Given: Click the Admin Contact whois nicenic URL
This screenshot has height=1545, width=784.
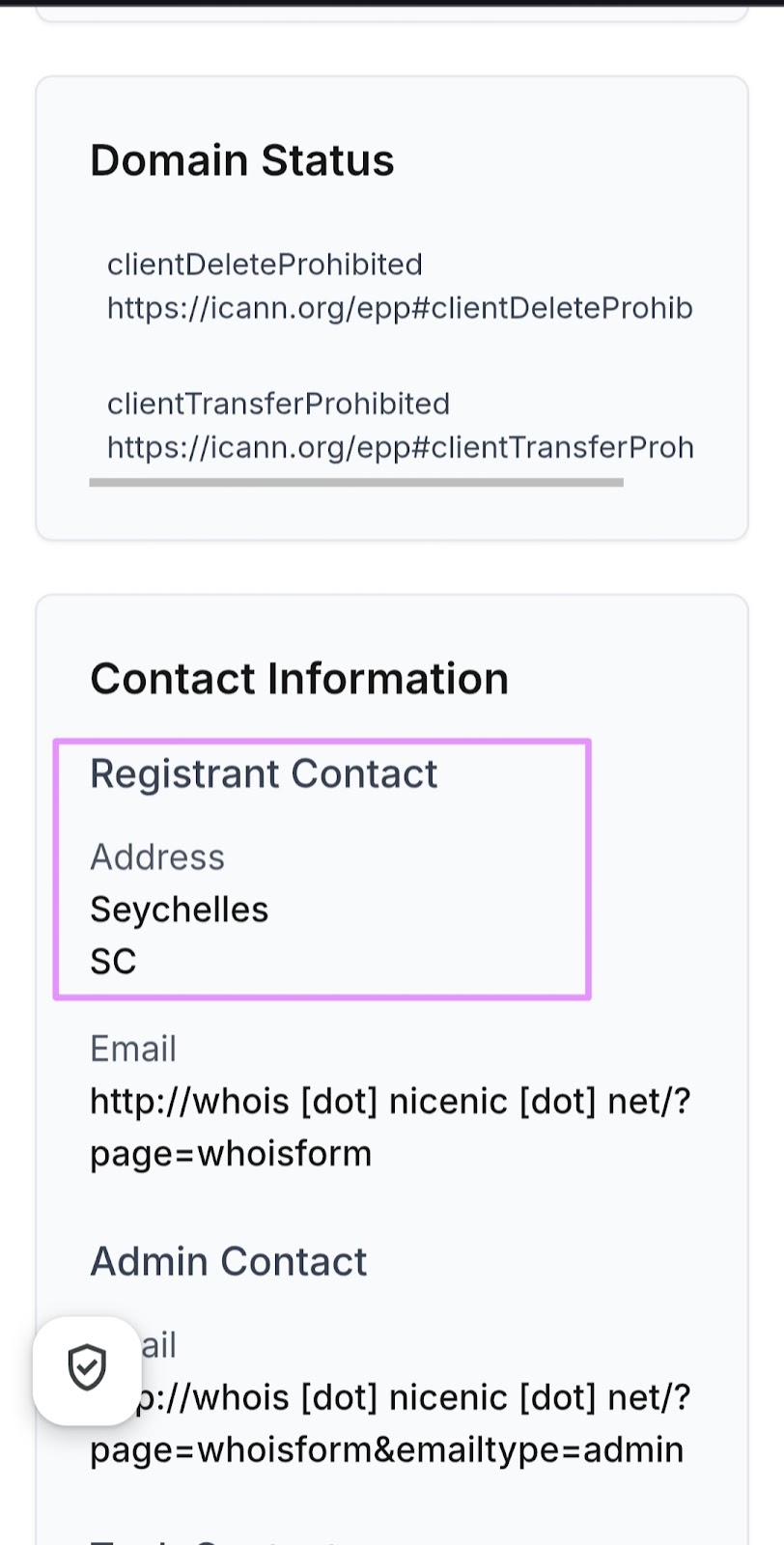Looking at the screenshot, I should point(415,1397).
